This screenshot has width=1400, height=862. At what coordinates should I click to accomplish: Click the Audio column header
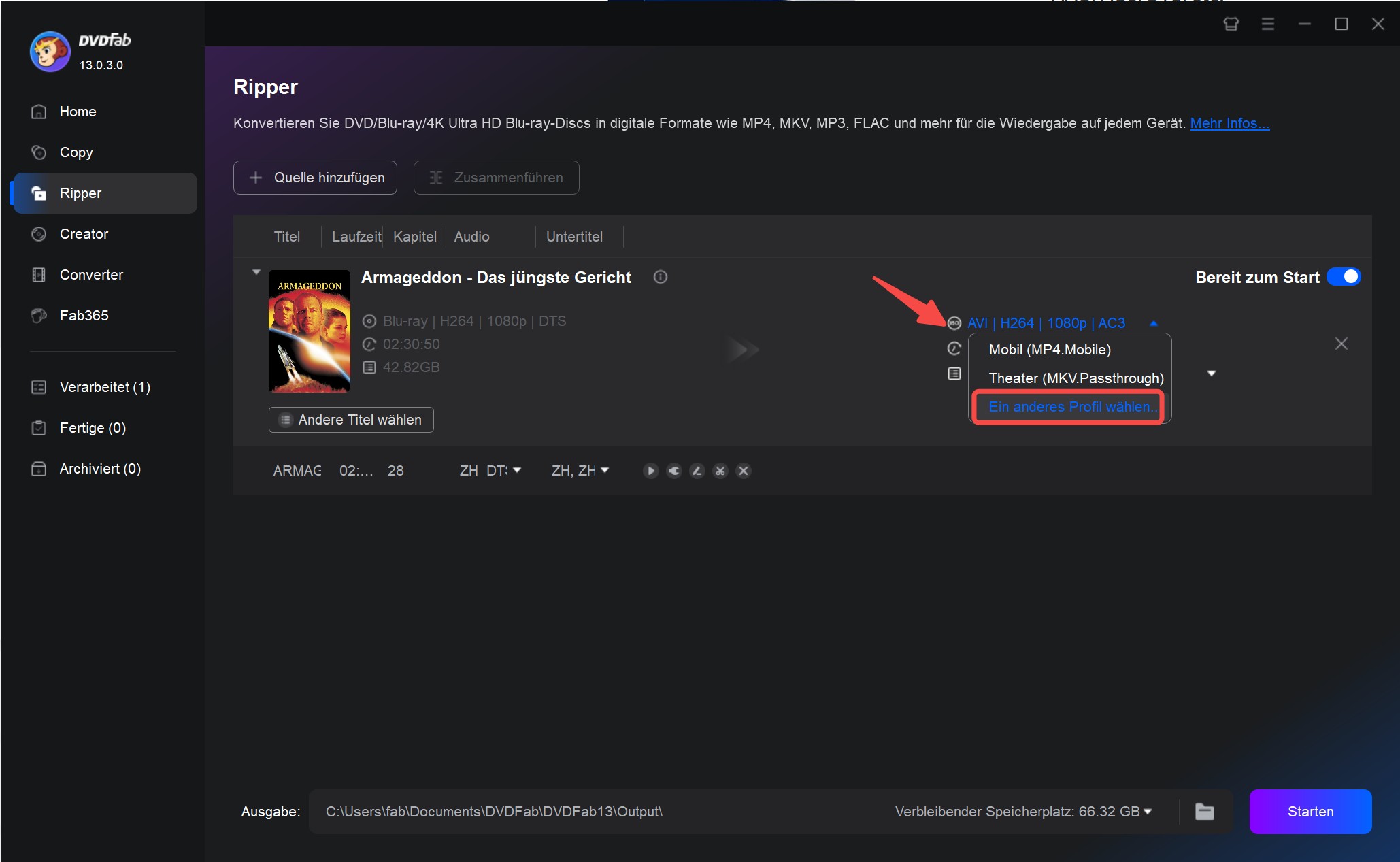[x=471, y=237]
